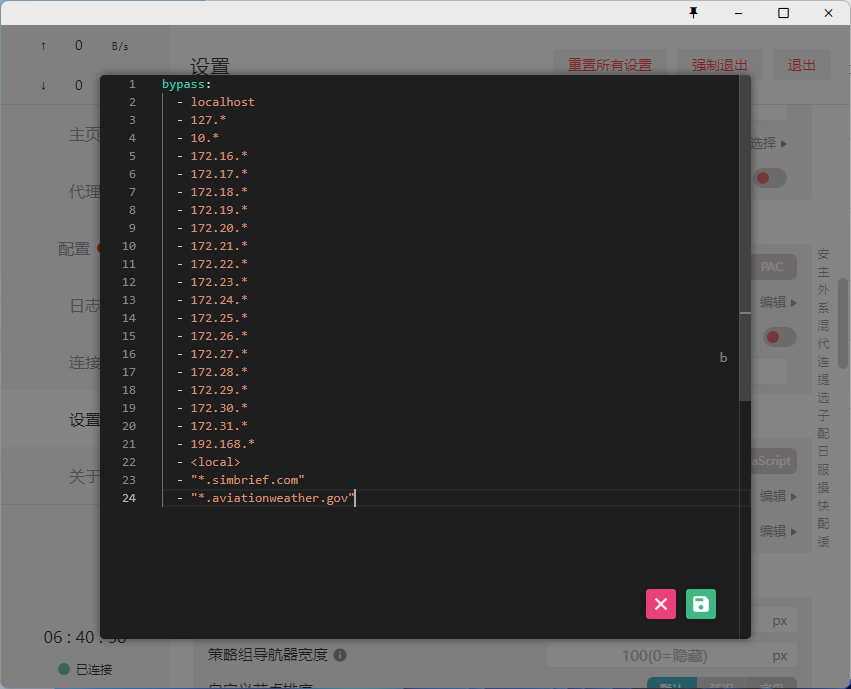This screenshot has width=851, height=689.
Task: Expand the 选择 option in settings
Action: point(768,143)
